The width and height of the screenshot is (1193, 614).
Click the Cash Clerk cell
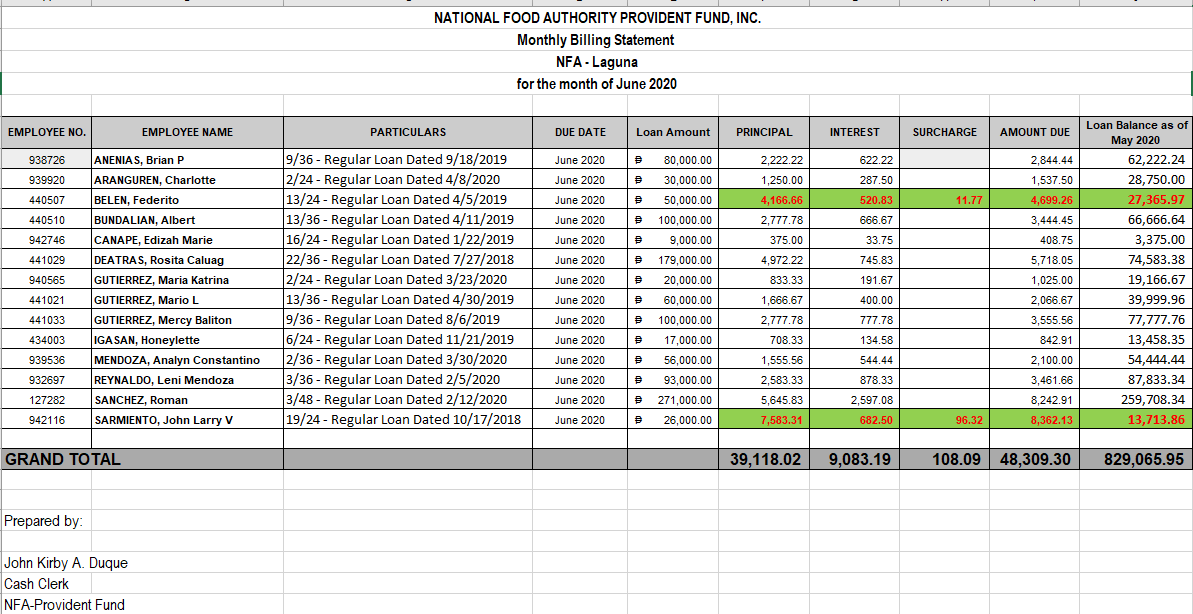point(46,584)
